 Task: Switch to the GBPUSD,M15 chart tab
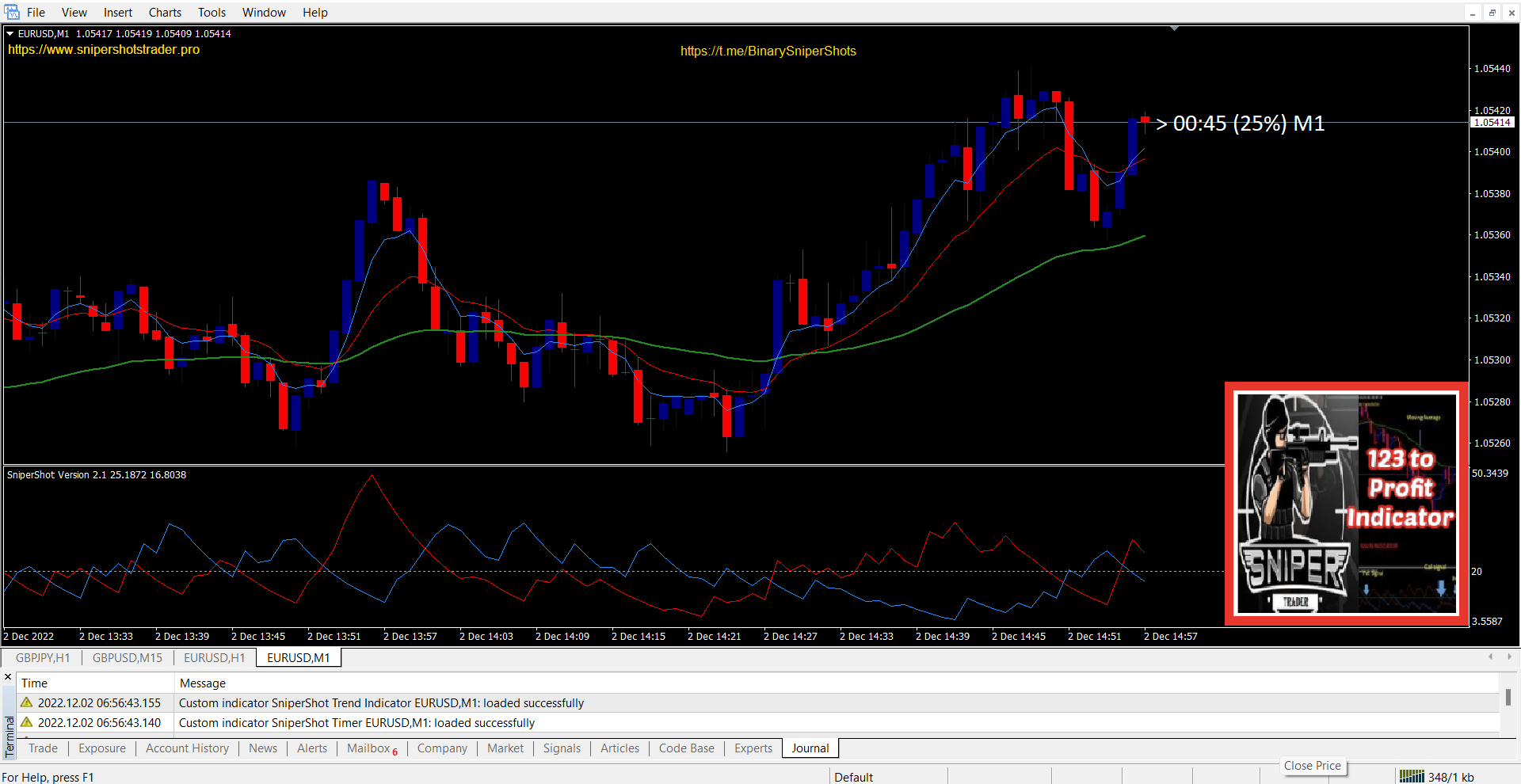127,658
